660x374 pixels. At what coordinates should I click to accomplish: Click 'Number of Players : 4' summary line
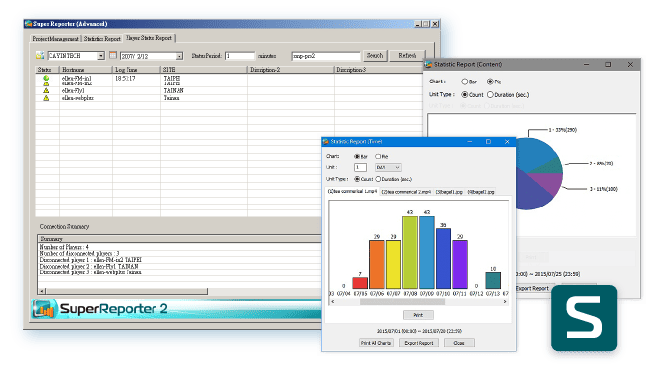[64, 247]
